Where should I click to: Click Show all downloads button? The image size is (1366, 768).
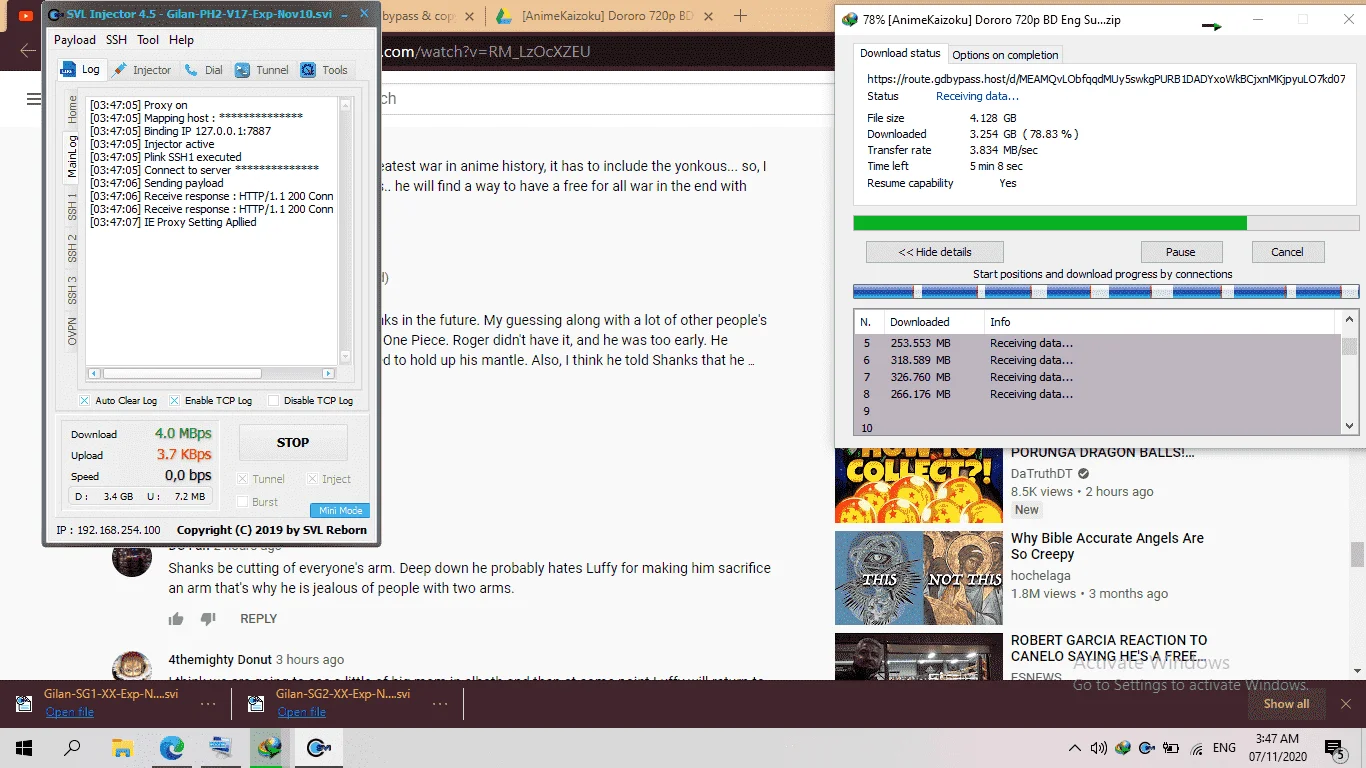click(1286, 704)
